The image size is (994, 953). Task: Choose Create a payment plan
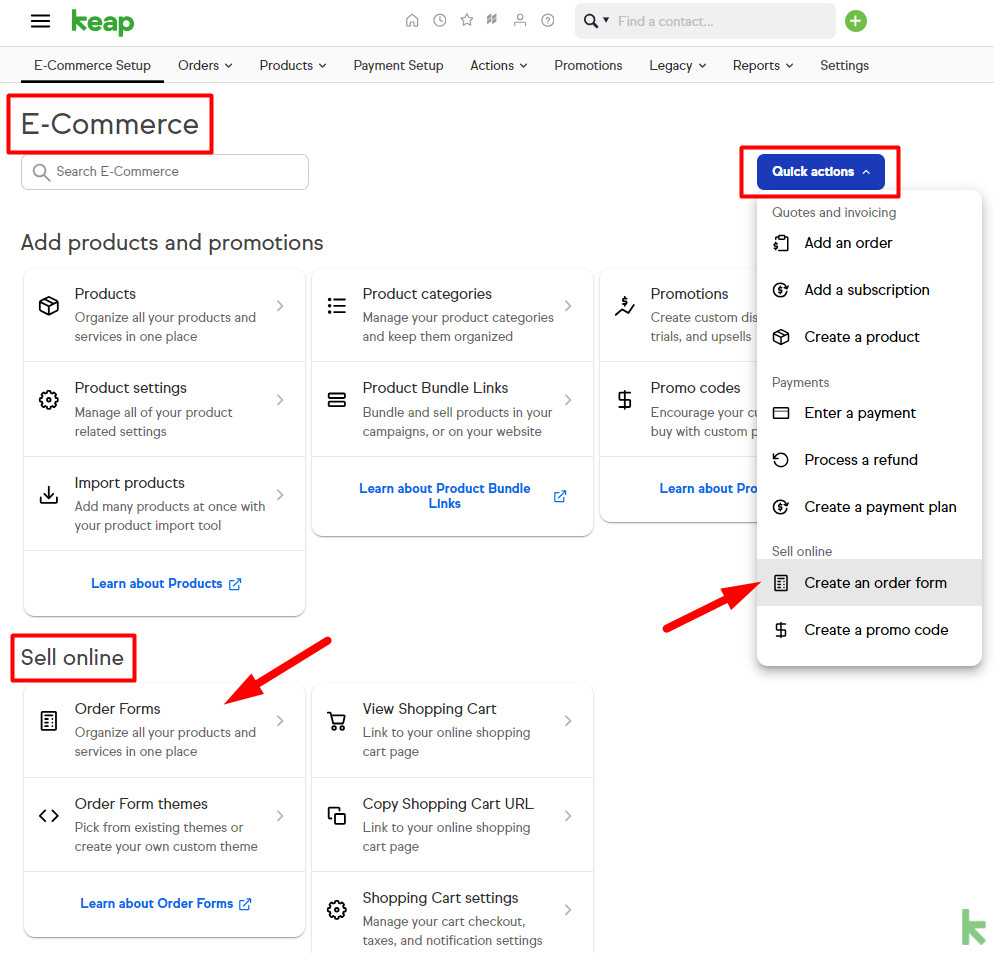(x=869, y=507)
